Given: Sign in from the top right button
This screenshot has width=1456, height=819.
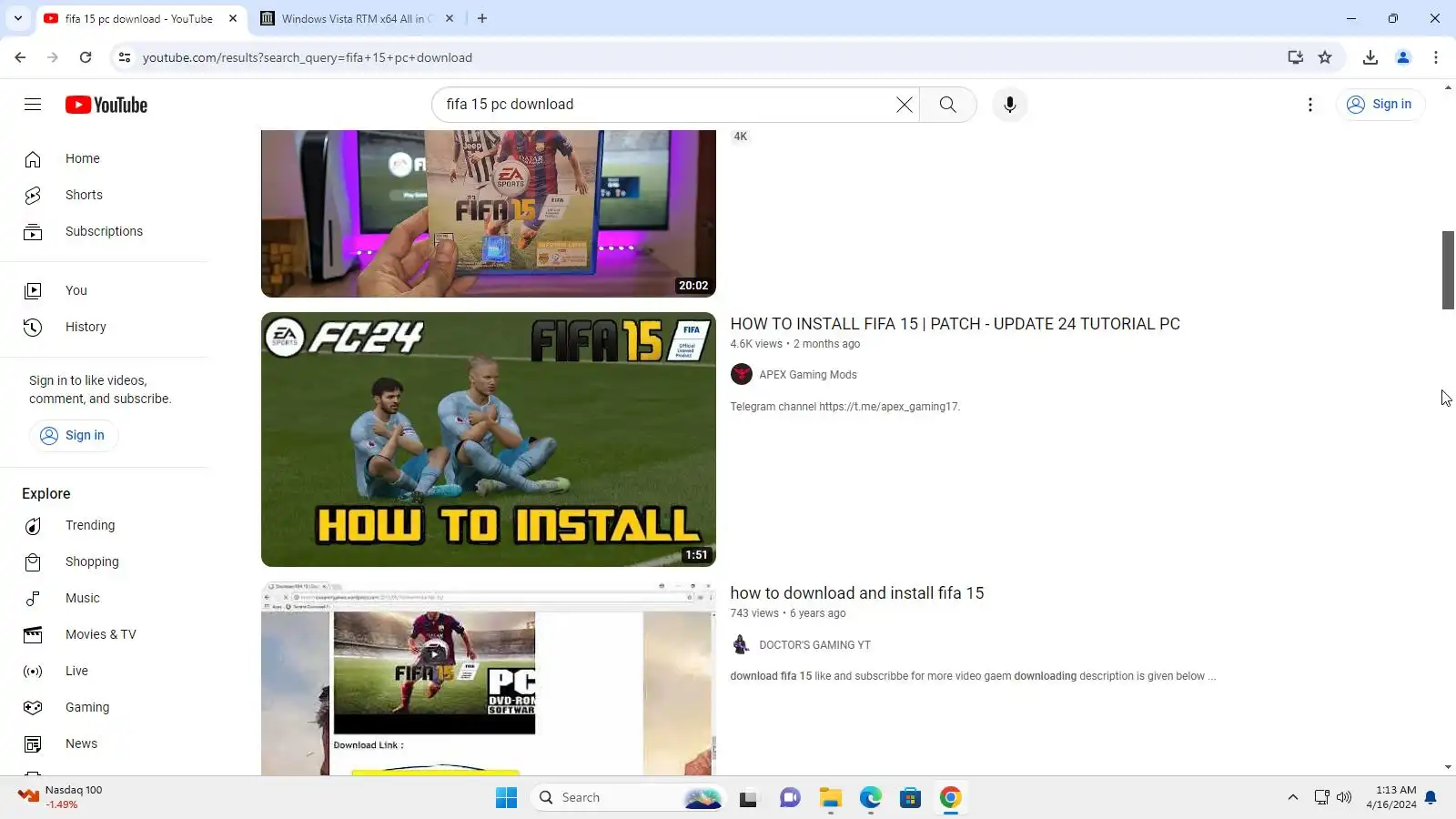Looking at the screenshot, I should 1380,105.
